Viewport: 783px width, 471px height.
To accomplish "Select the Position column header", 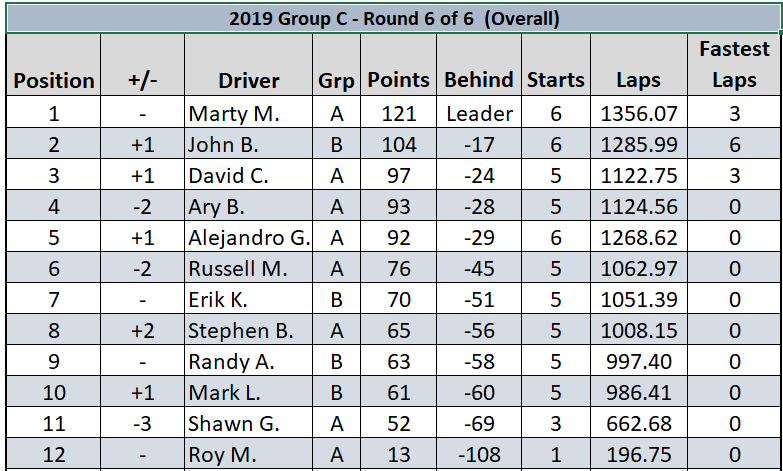I will pyautogui.click(x=54, y=80).
